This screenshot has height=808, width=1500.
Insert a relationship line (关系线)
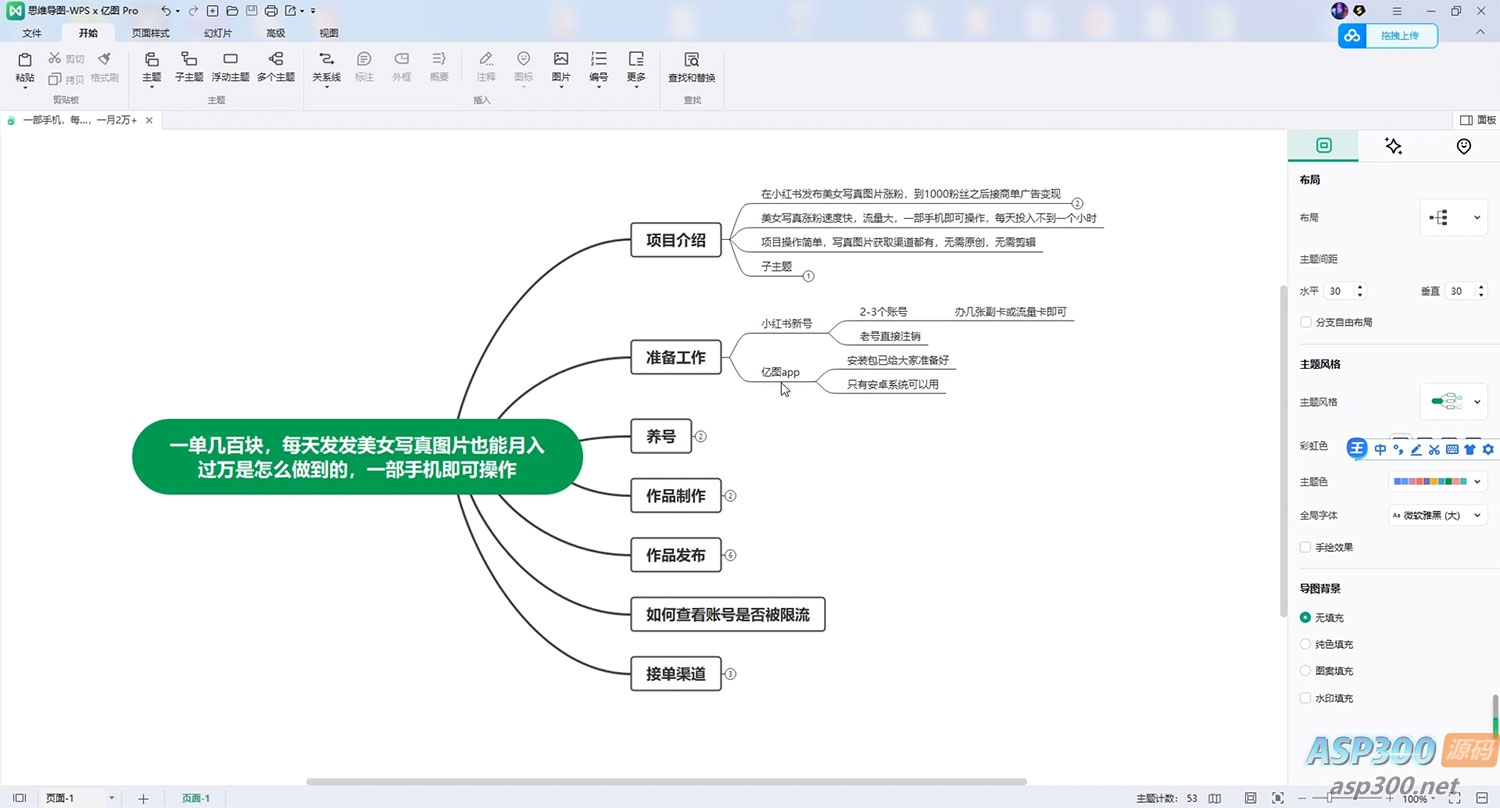click(326, 66)
